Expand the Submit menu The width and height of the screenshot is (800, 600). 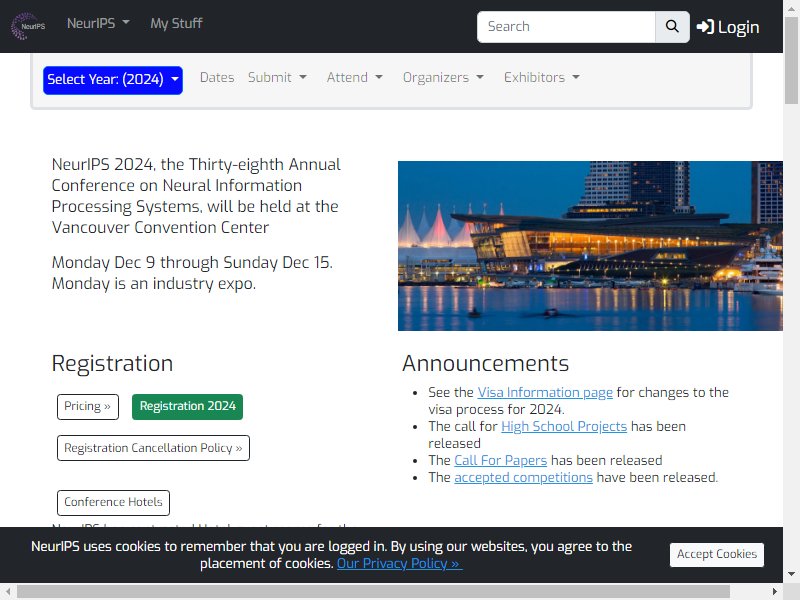point(277,78)
